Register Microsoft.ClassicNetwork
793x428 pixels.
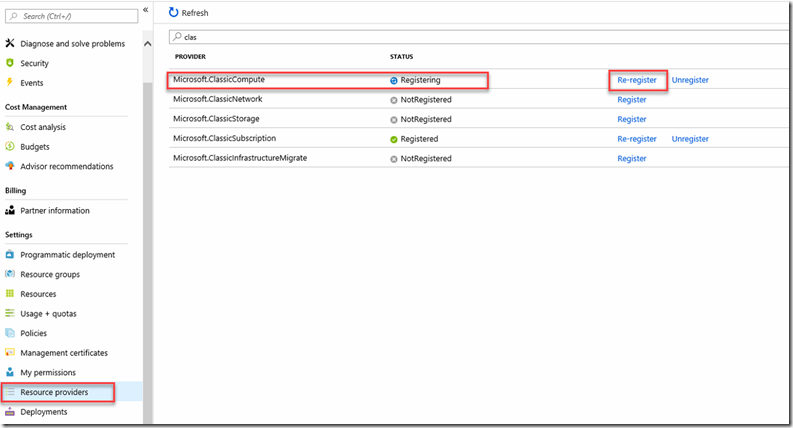[632, 100]
